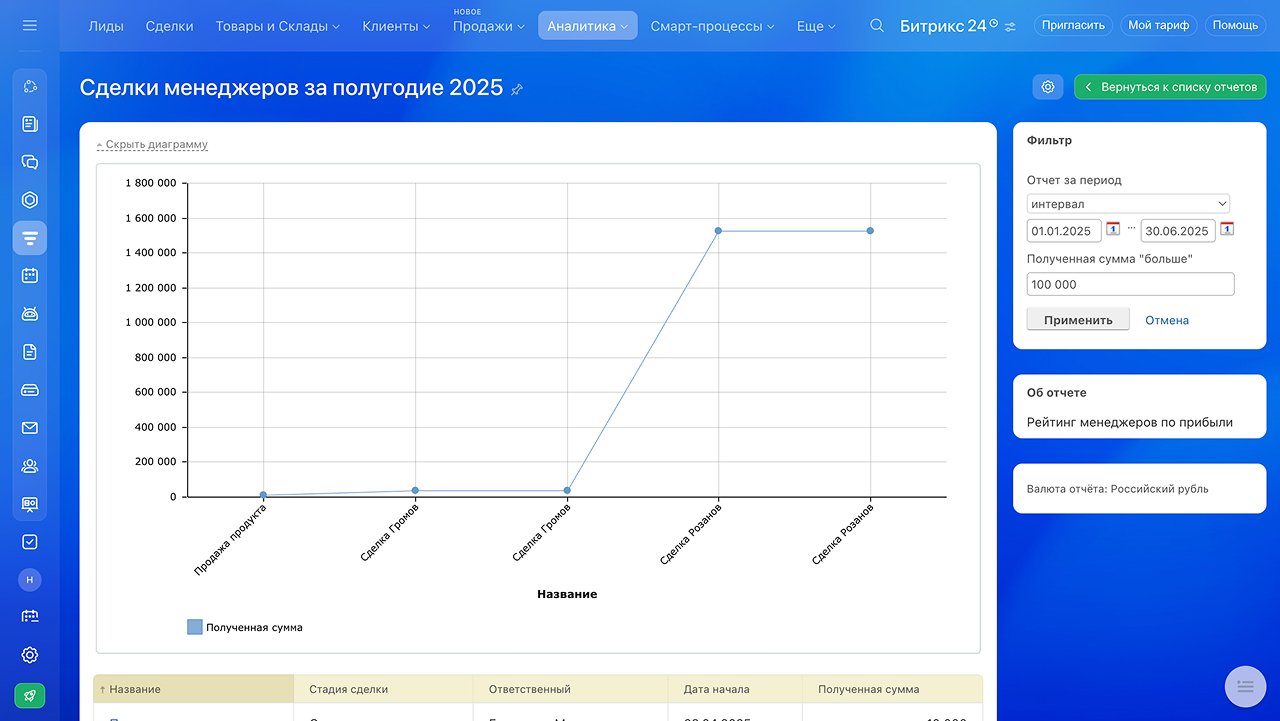Click the 'Валюта отчёта: Российский рубль' text
This screenshot has width=1280, height=721.
[1118, 489]
